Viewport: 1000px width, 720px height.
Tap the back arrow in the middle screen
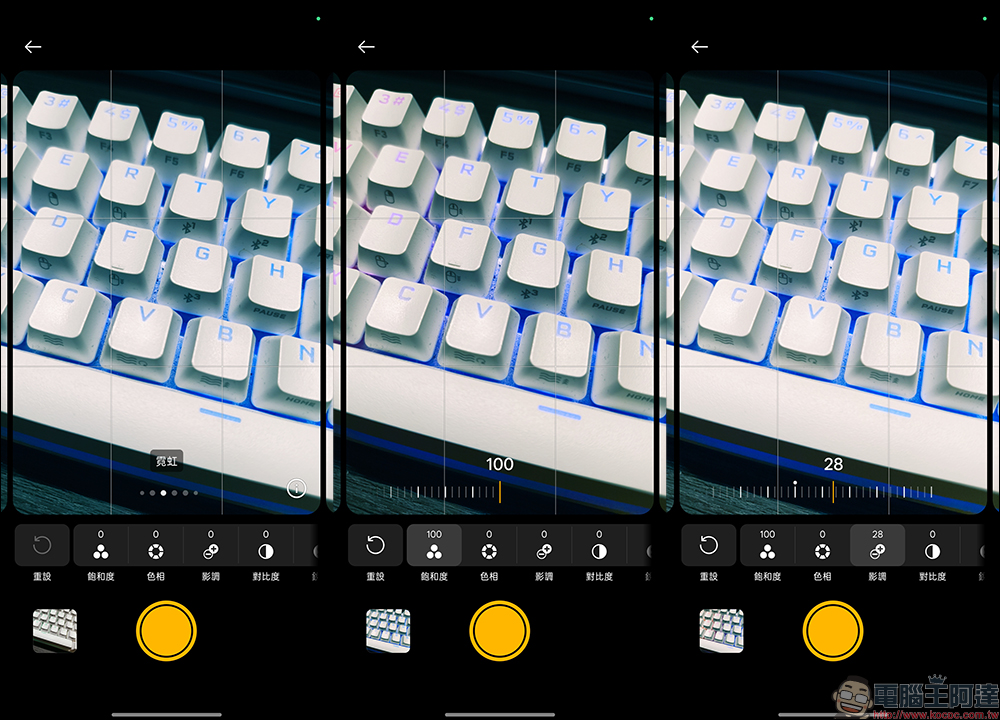pos(366,47)
